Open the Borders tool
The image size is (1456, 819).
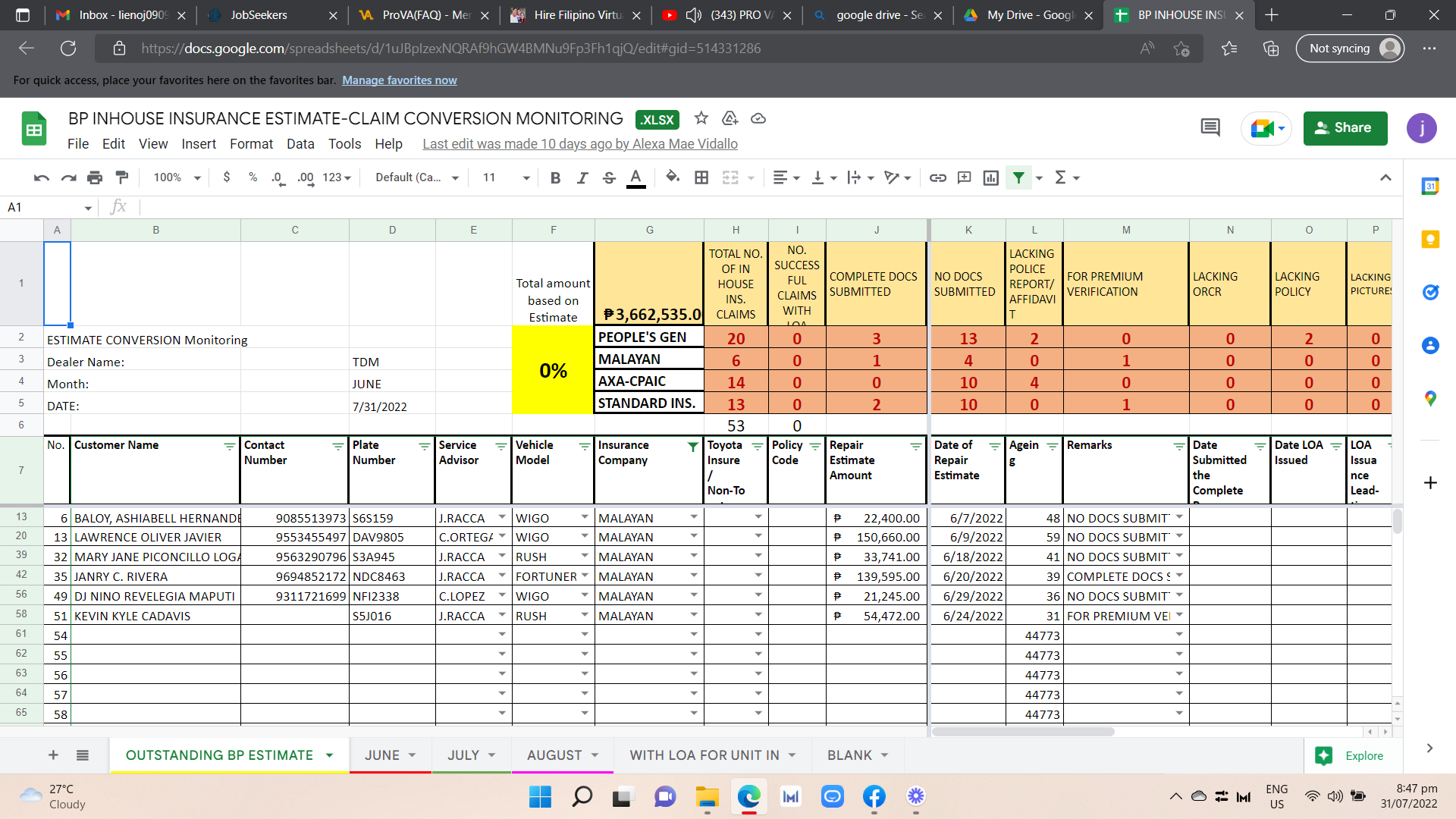701,177
